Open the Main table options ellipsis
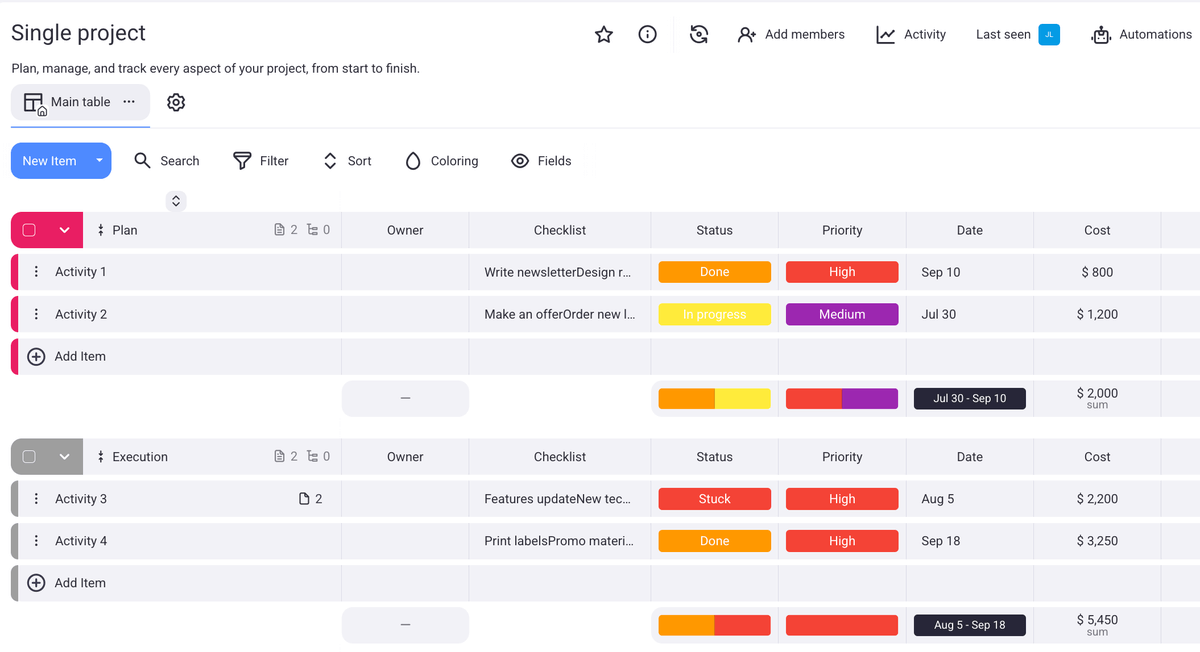Viewport: 1200px width, 652px height. click(129, 102)
